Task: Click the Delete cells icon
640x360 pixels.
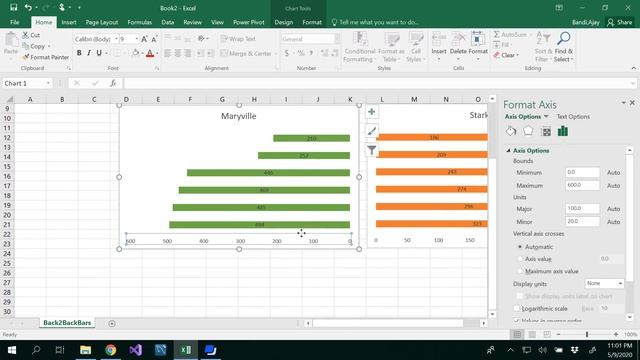Action: click(458, 39)
